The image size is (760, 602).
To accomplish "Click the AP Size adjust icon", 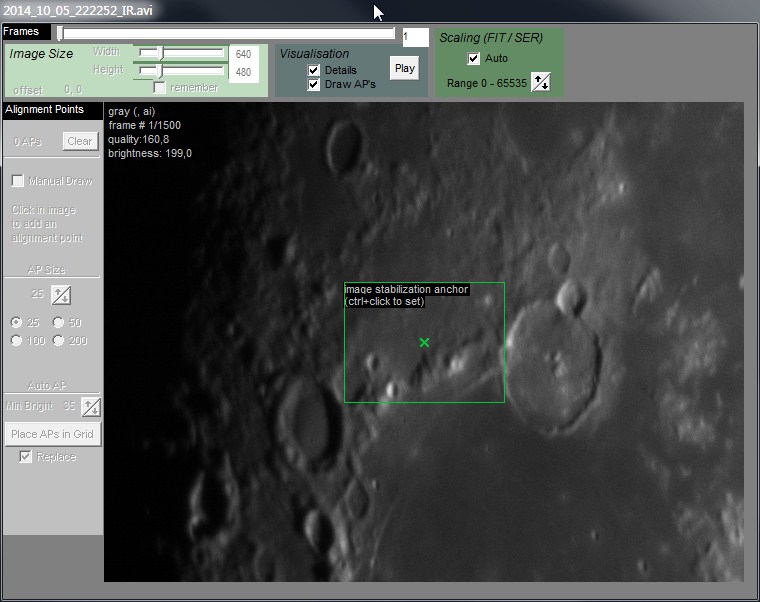I will pos(61,295).
